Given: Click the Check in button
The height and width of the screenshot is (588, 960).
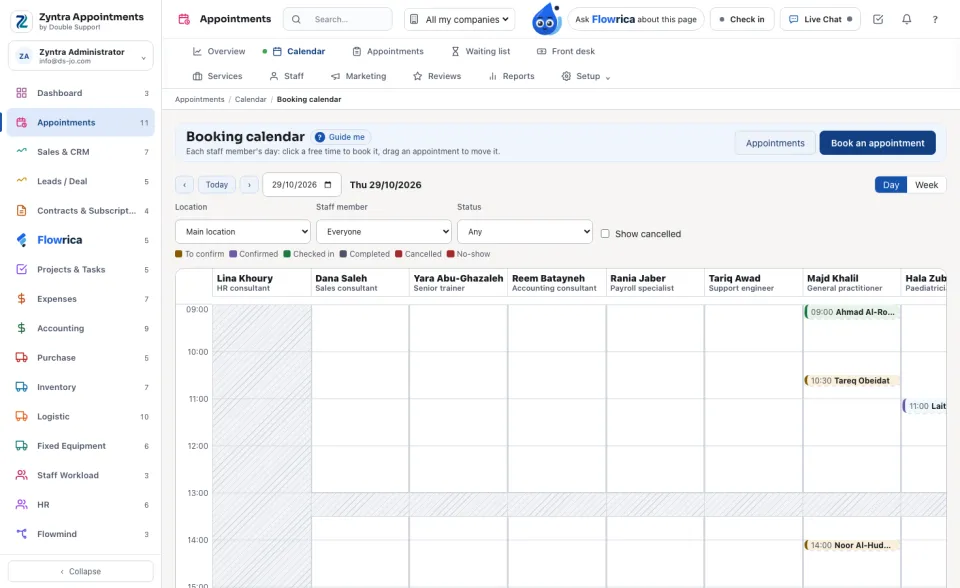Looking at the screenshot, I should (742, 19).
